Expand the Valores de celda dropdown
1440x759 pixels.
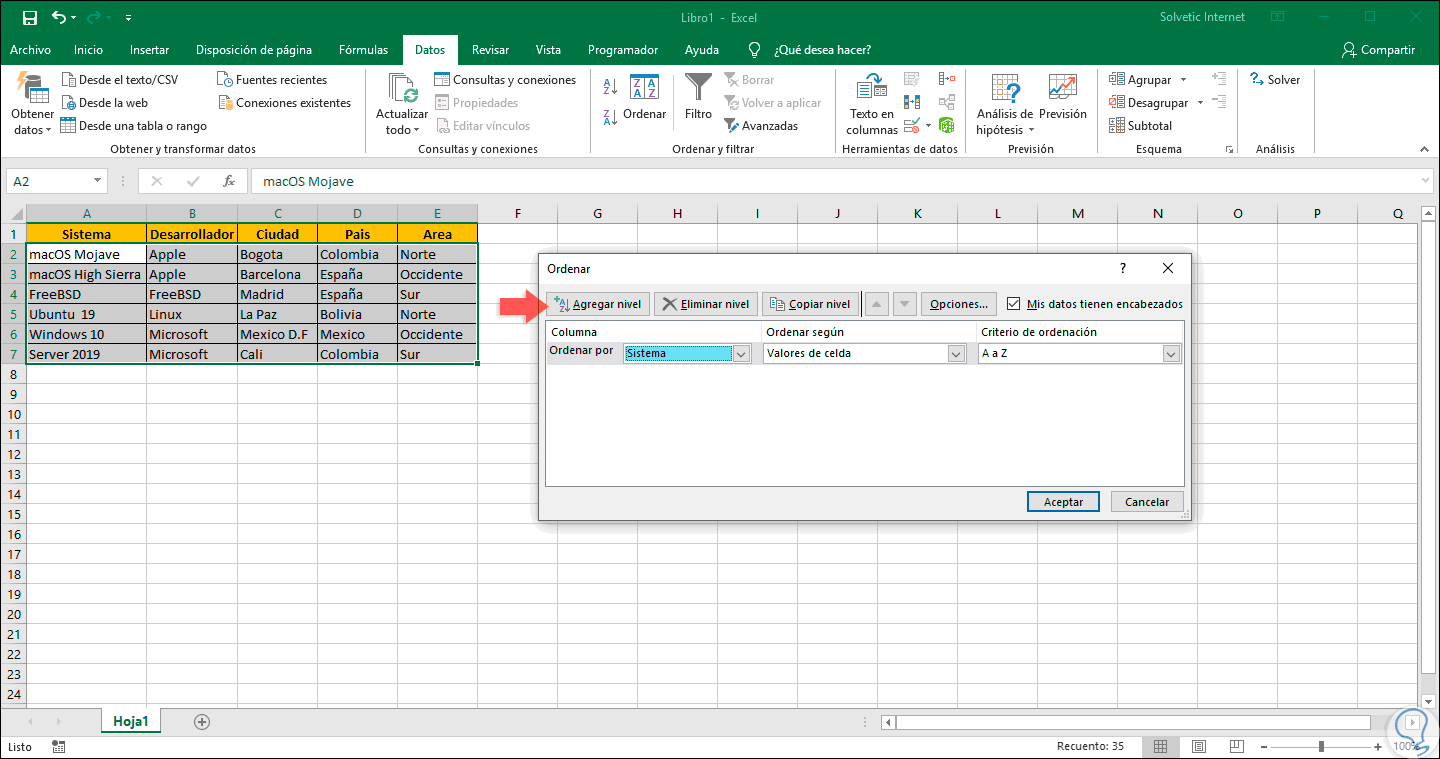click(956, 353)
